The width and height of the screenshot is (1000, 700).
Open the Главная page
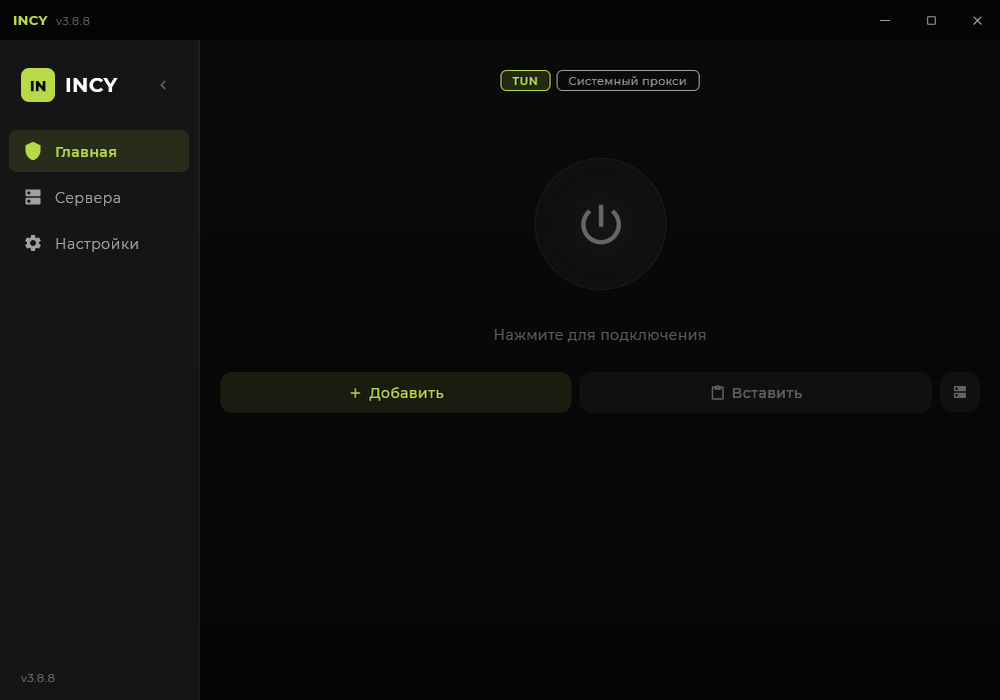[99, 151]
